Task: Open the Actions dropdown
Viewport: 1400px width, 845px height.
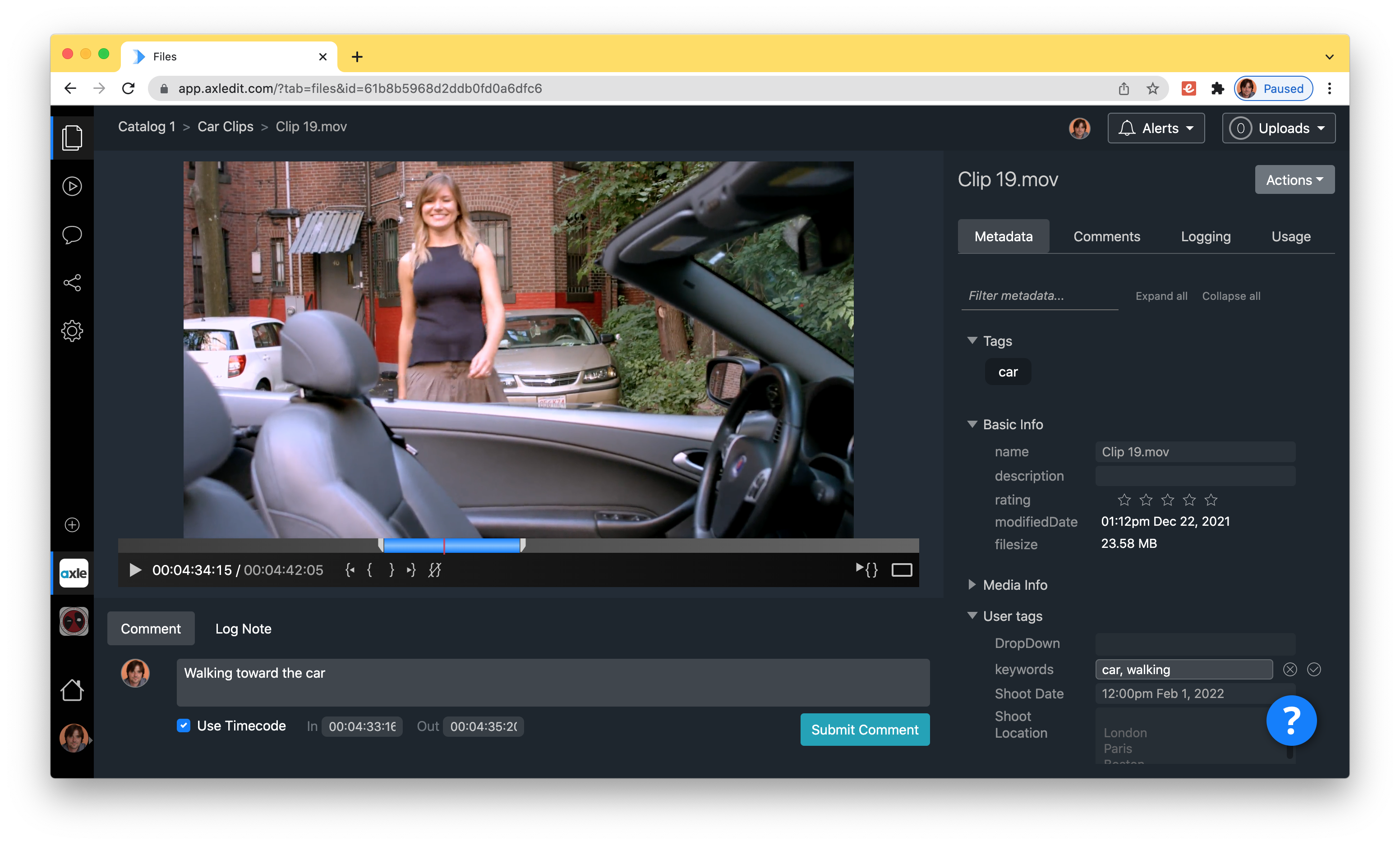Action: pos(1294,180)
